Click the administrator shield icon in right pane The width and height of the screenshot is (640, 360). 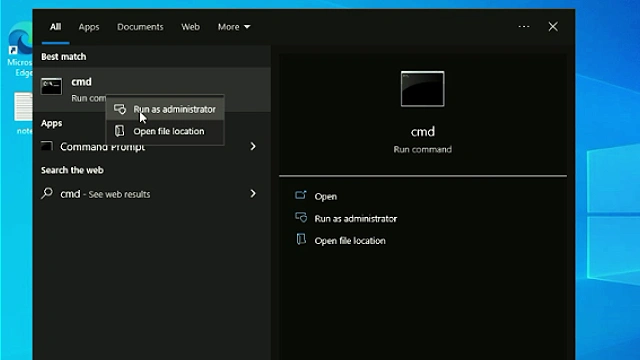click(301, 218)
